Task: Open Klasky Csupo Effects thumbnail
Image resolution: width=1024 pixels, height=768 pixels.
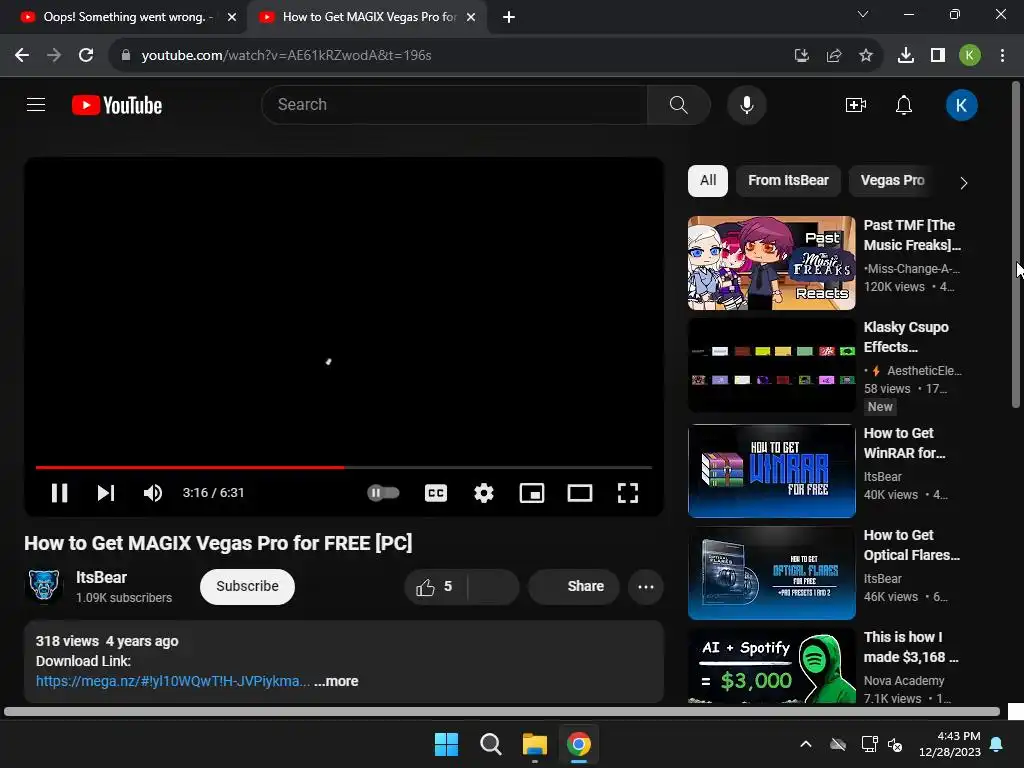Action: (771, 365)
